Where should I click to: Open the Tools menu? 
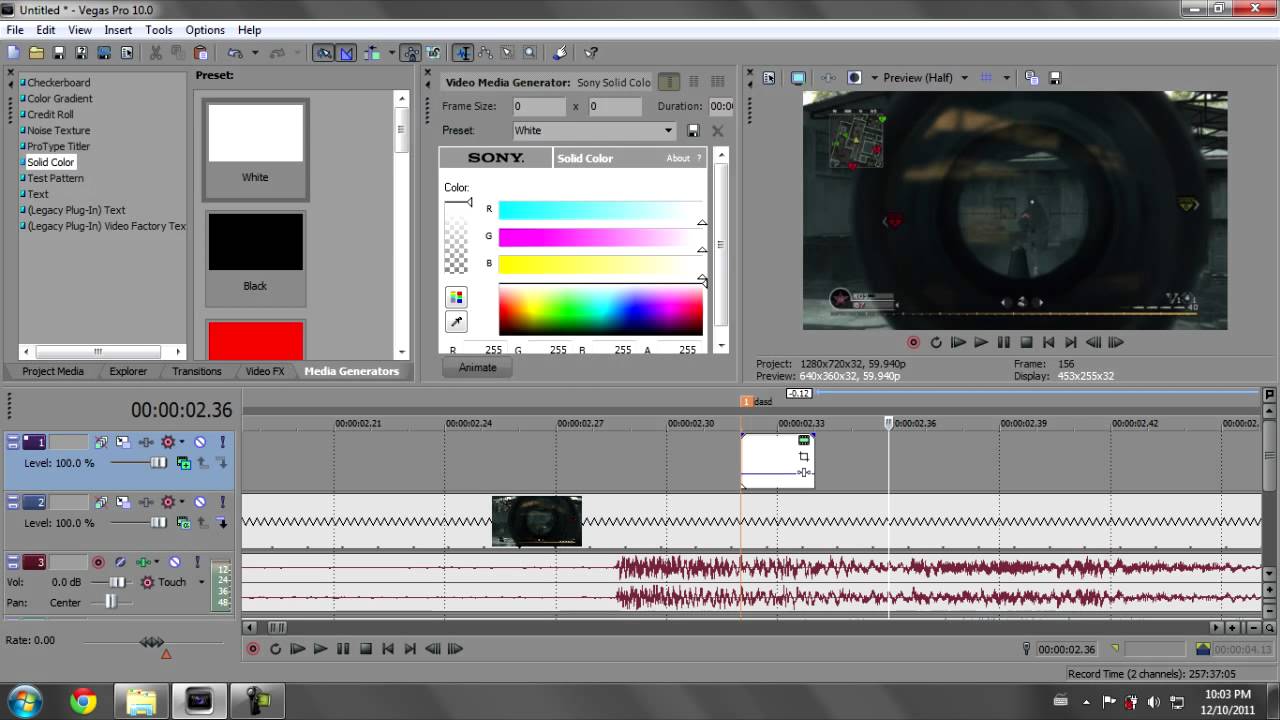point(159,30)
